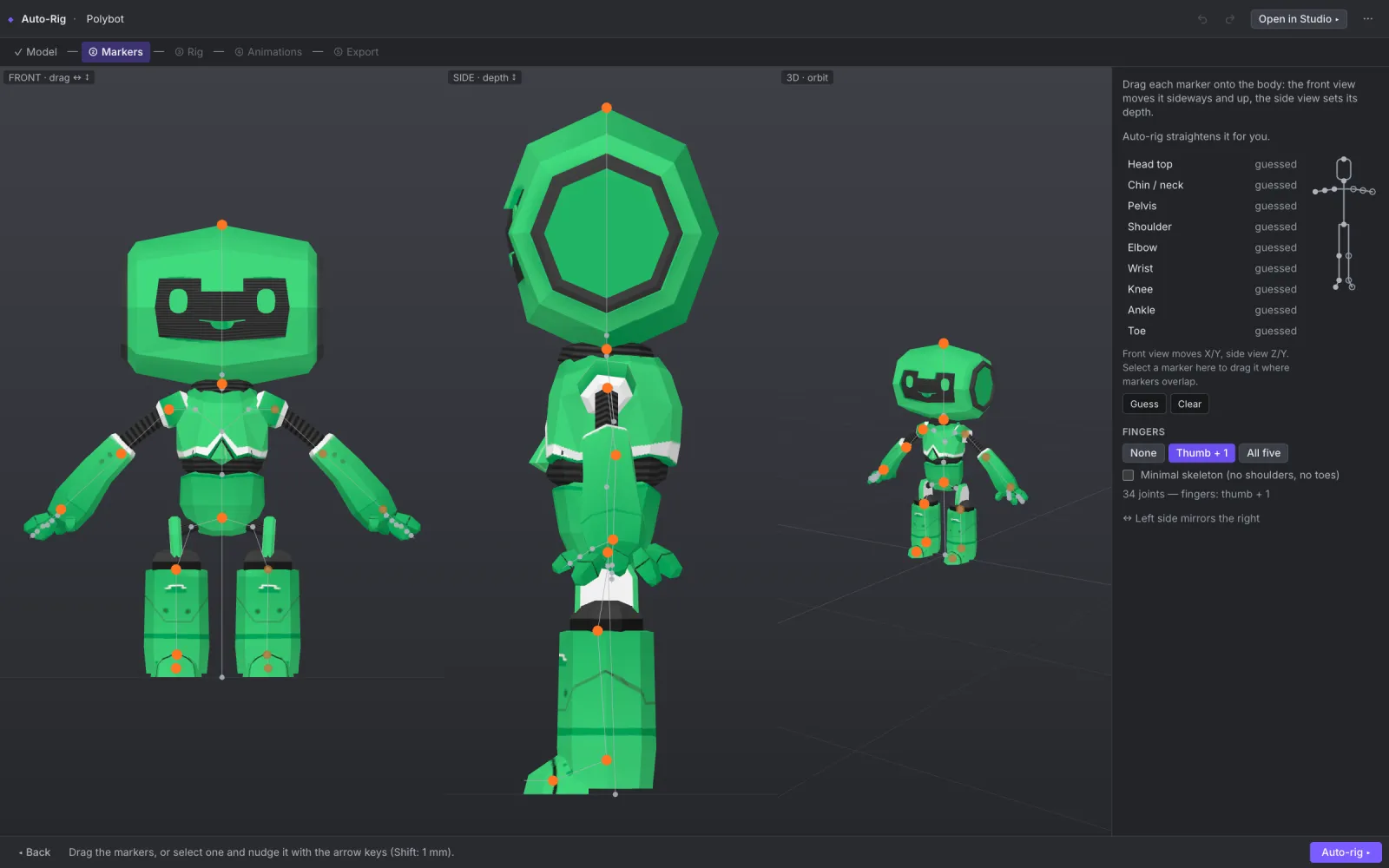Click the redo arrow icon
This screenshot has width=1389, height=868.
coord(1230,19)
